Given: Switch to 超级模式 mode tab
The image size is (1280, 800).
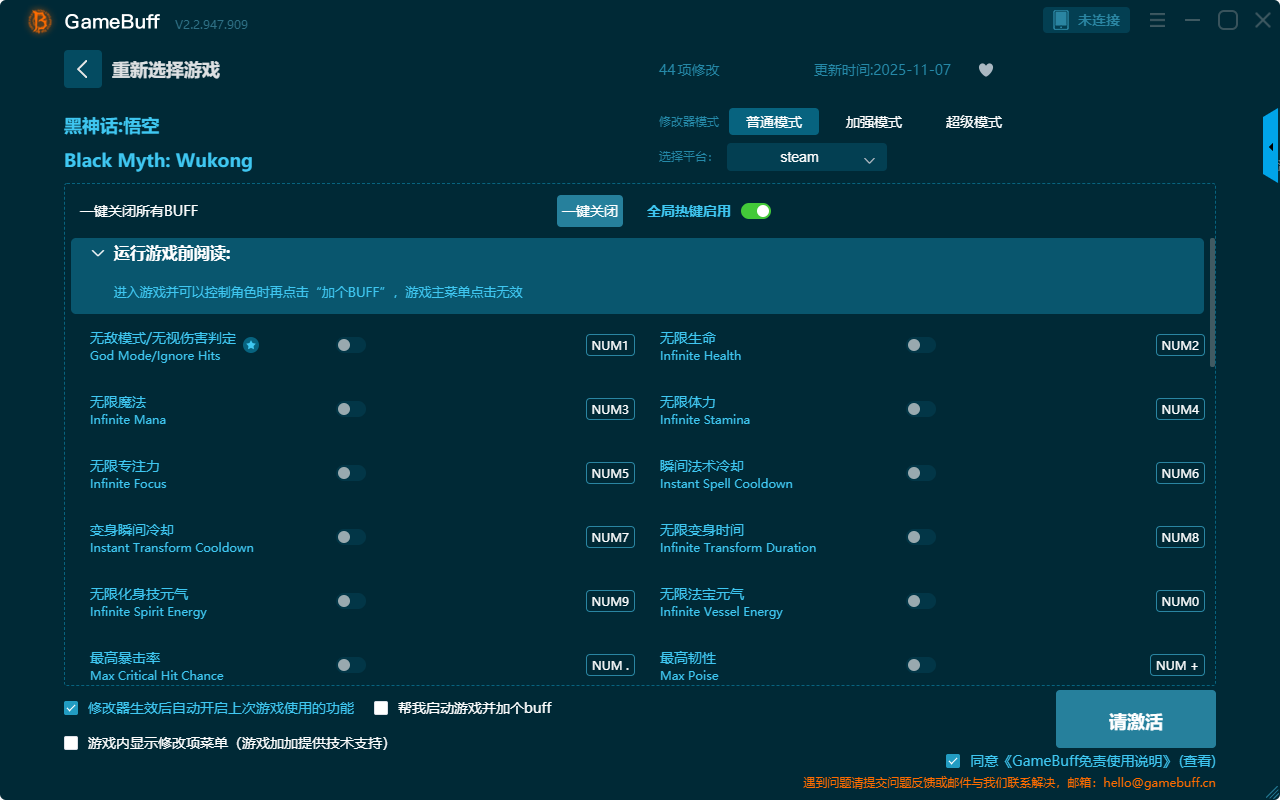Looking at the screenshot, I should [973, 122].
